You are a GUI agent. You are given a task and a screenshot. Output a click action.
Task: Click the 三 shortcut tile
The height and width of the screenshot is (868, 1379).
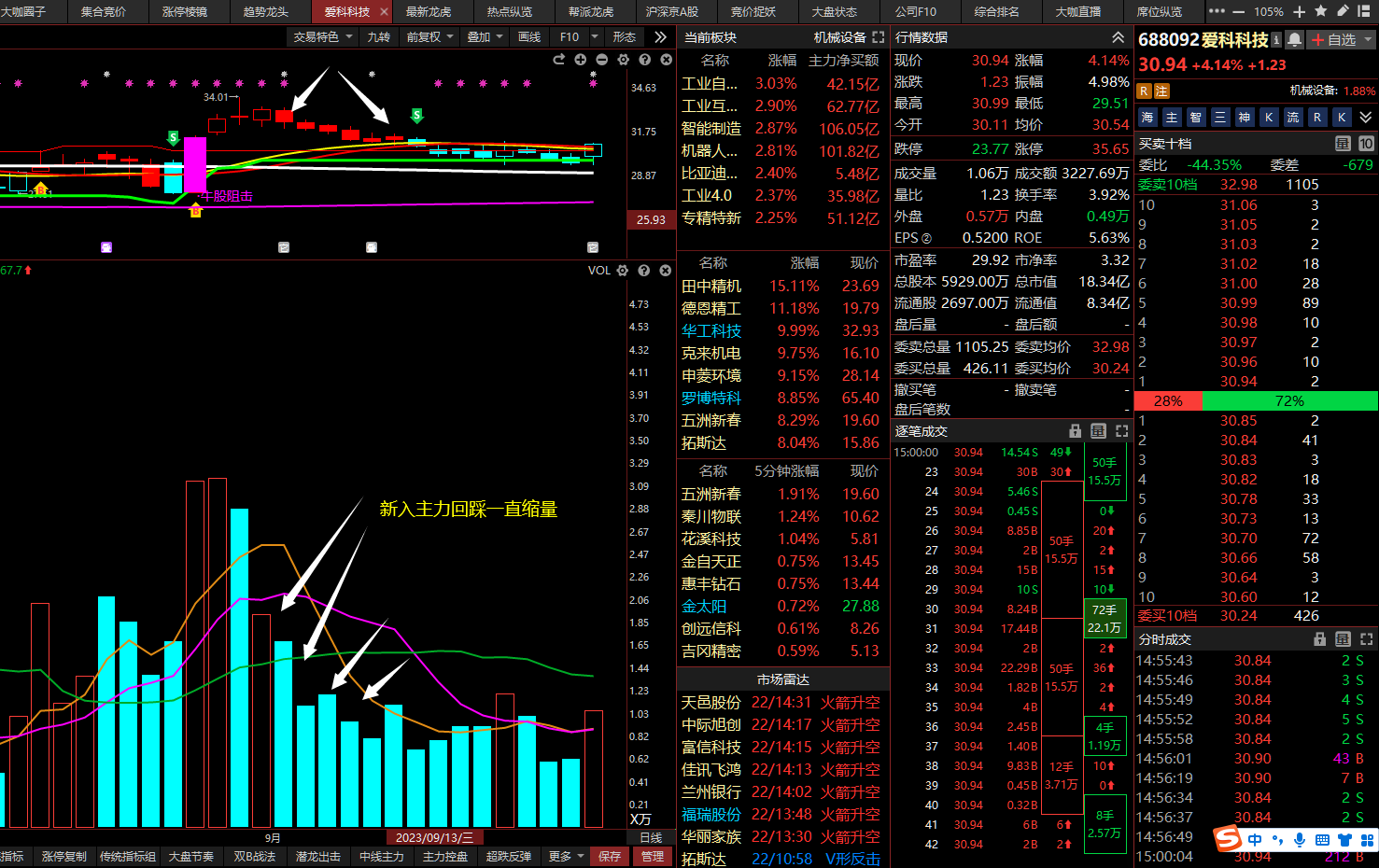[1220, 118]
